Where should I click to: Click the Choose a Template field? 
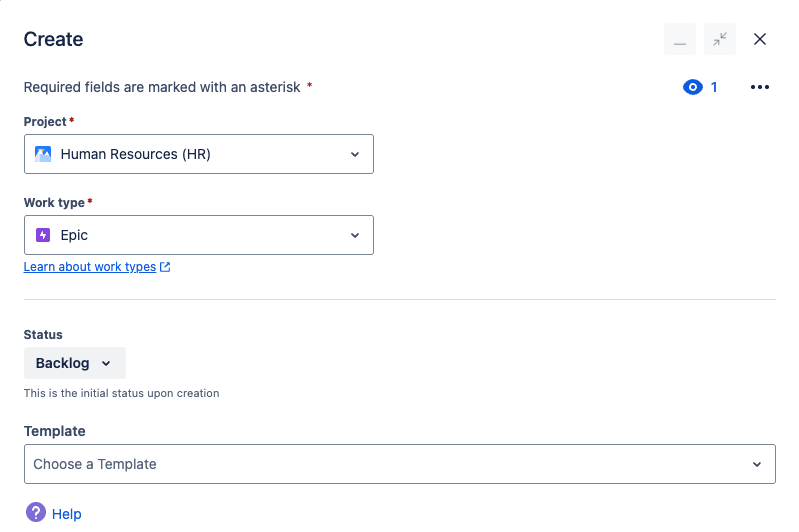(390, 464)
